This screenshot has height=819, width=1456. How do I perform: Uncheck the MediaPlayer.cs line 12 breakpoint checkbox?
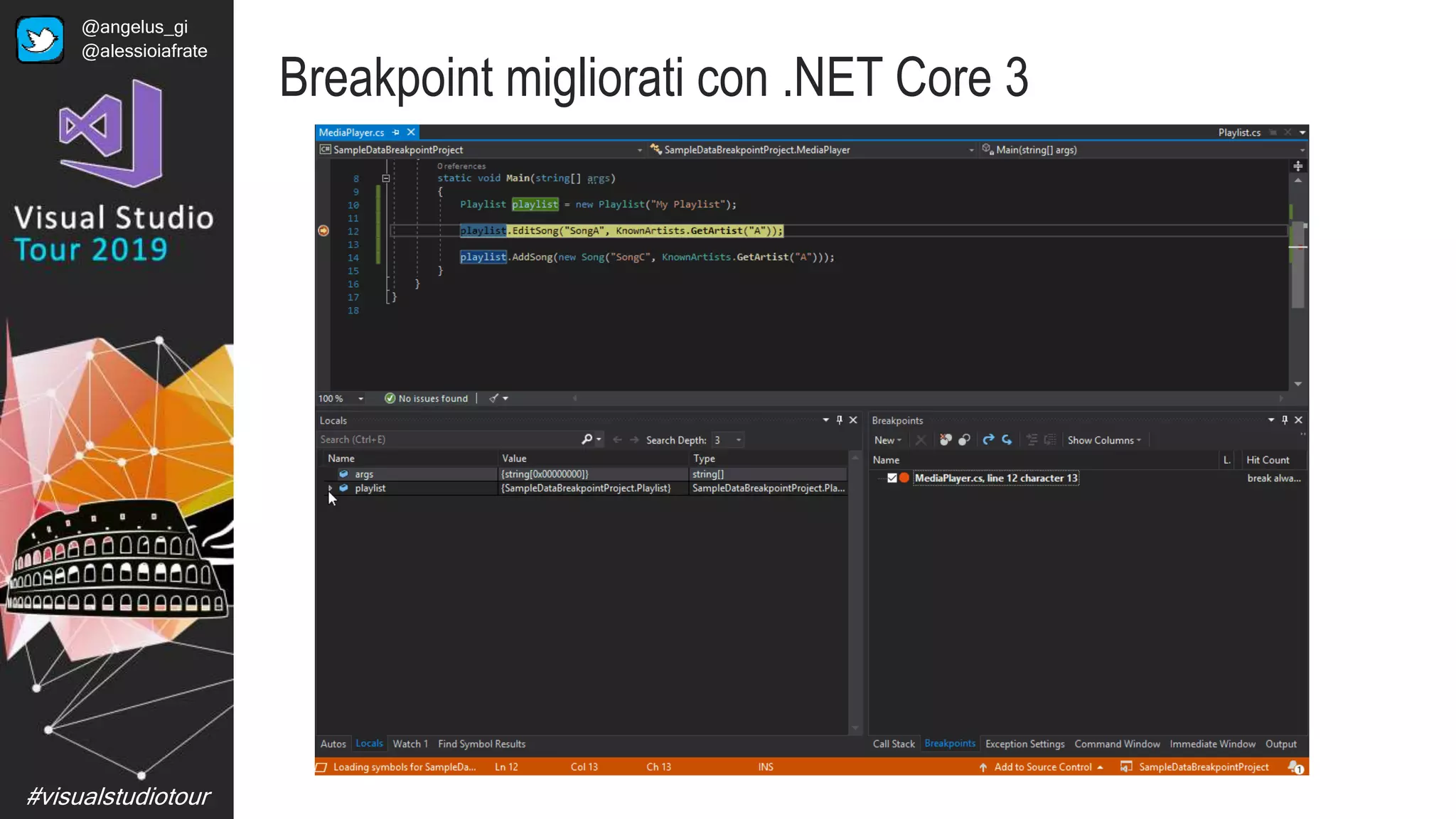pos(892,478)
